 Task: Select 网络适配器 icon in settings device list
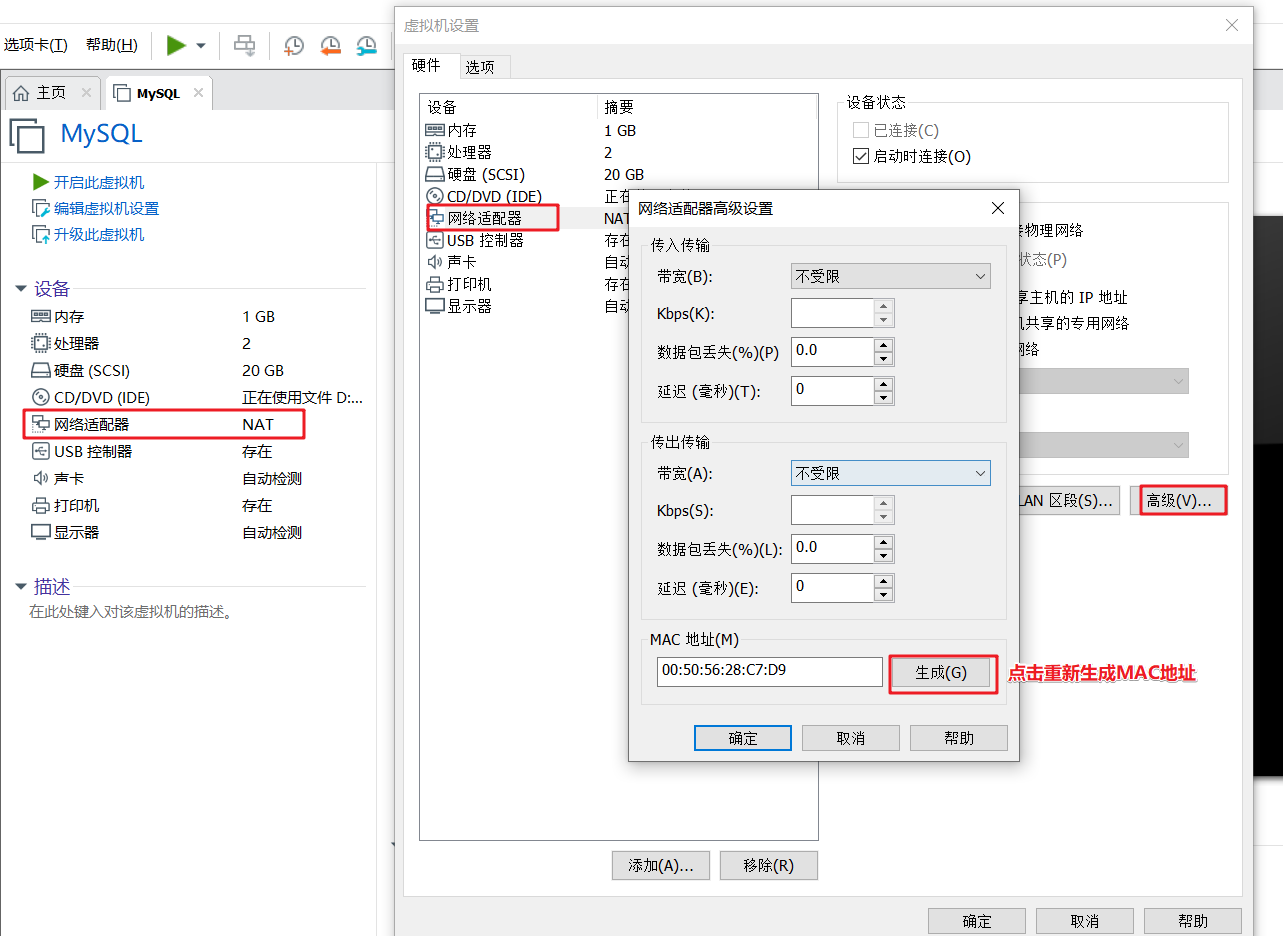[x=437, y=218]
